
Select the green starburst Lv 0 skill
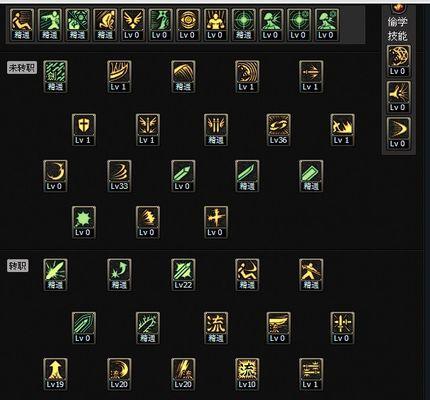pyautogui.click(x=84, y=222)
